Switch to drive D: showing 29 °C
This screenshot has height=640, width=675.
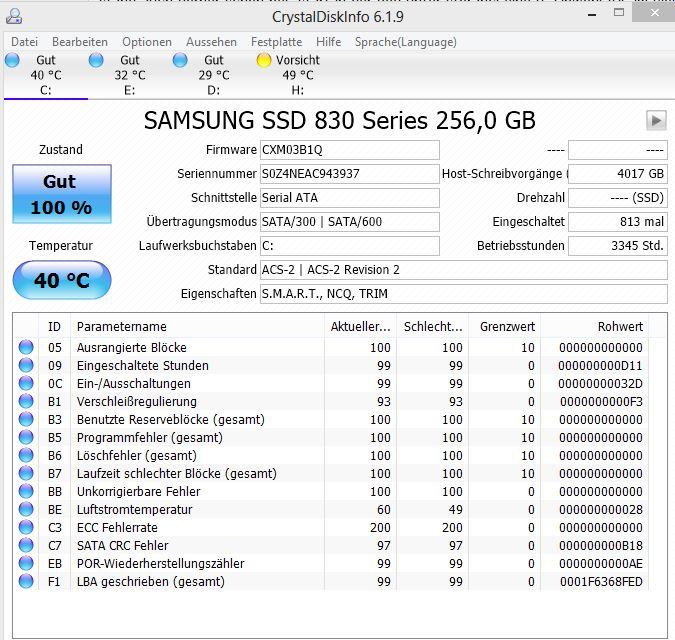[x=214, y=75]
